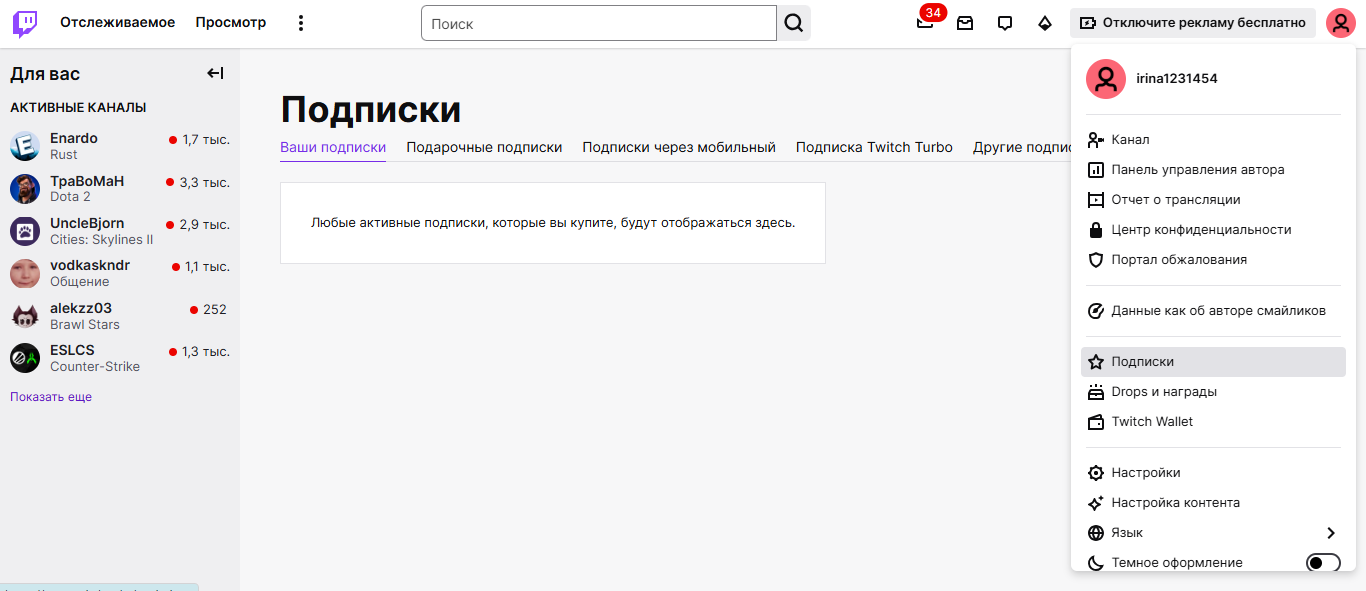
Task: Click the vodkaskndr channel avatar
Action: [x=25, y=273]
